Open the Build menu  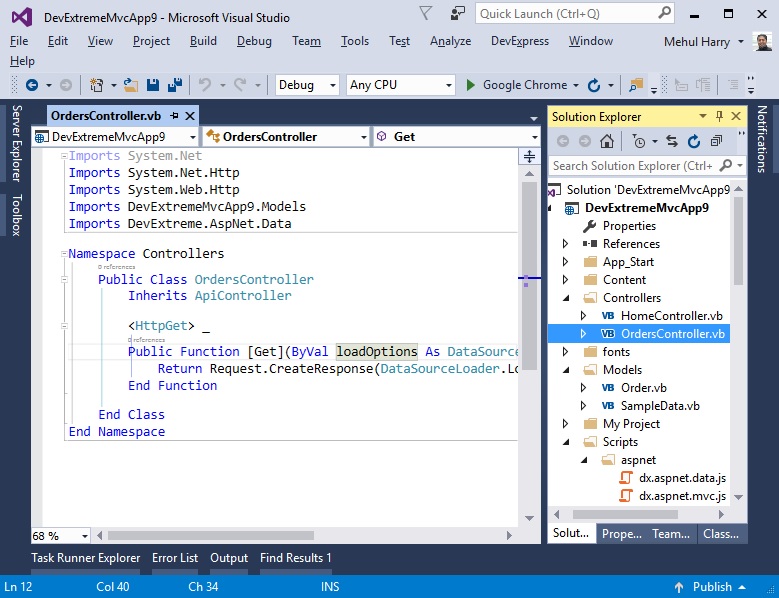tap(203, 41)
